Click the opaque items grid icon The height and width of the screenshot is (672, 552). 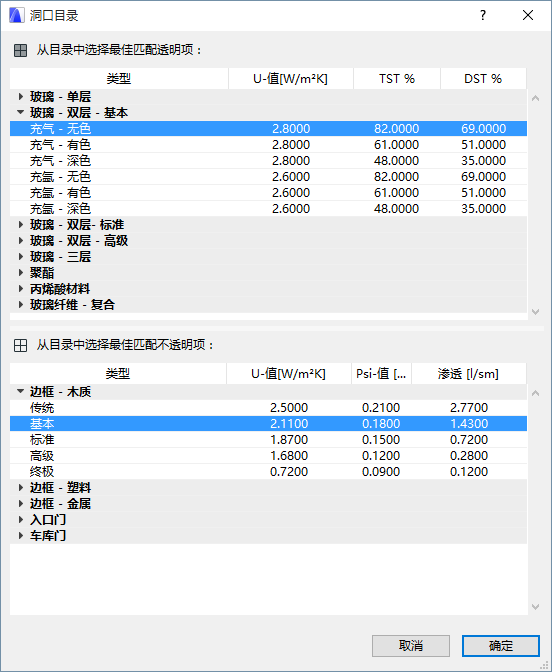point(20,345)
